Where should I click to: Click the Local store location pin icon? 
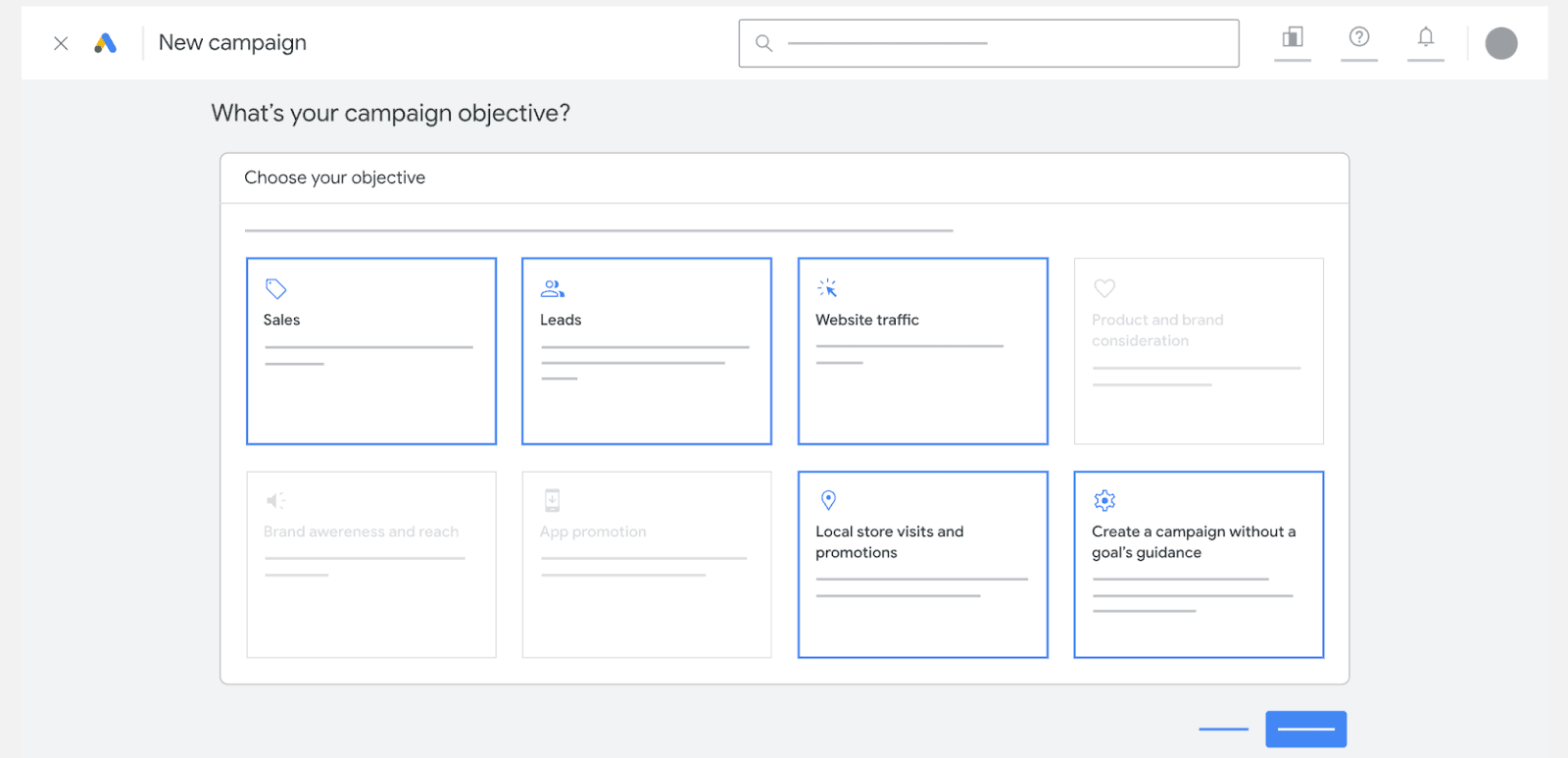pyautogui.click(x=828, y=500)
